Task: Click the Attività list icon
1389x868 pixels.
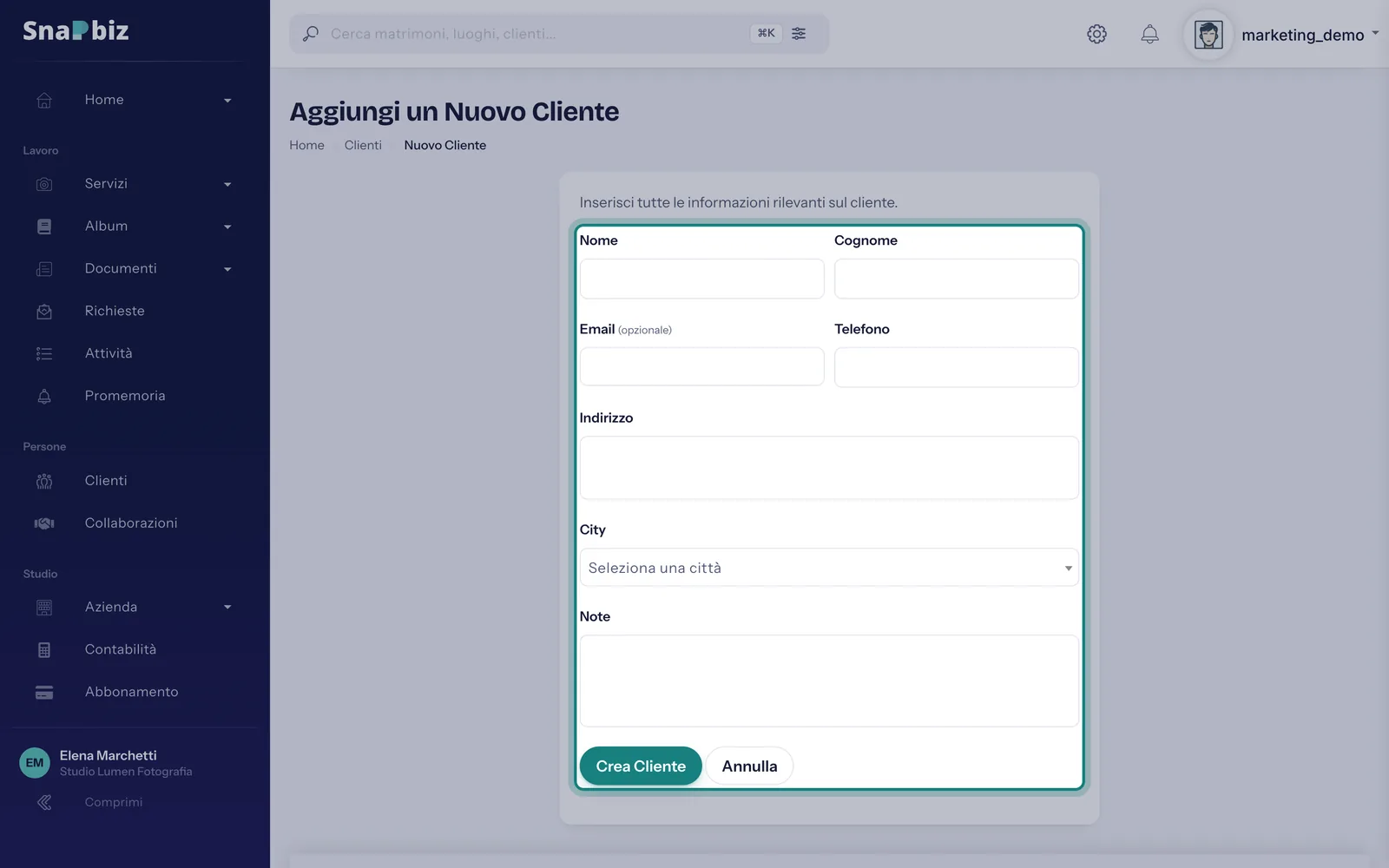Action: [x=44, y=353]
